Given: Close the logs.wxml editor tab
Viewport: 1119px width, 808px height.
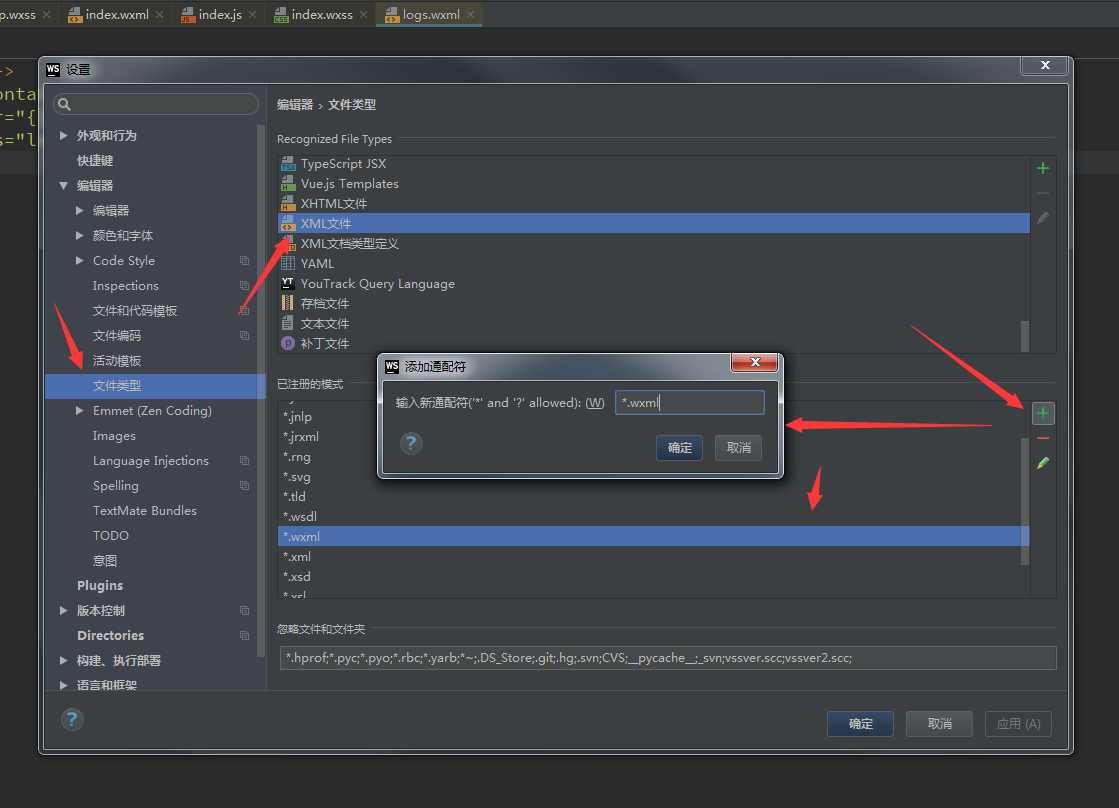Looking at the screenshot, I should 470,14.
